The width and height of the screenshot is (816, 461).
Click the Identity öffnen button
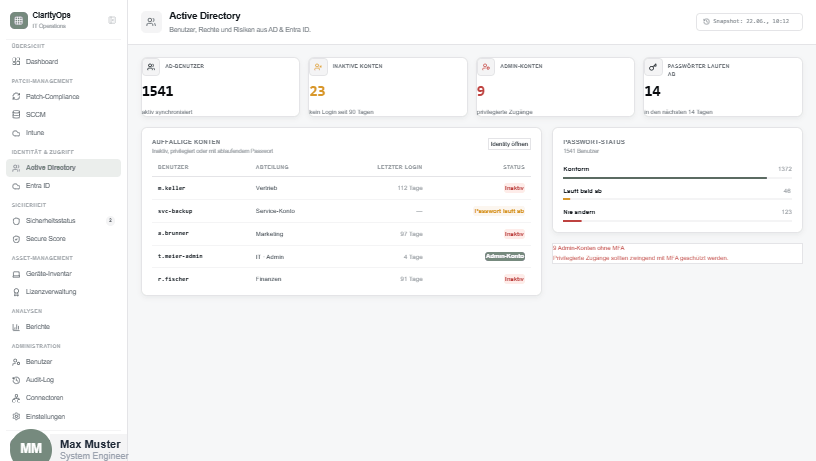pyautogui.click(x=509, y=144)
